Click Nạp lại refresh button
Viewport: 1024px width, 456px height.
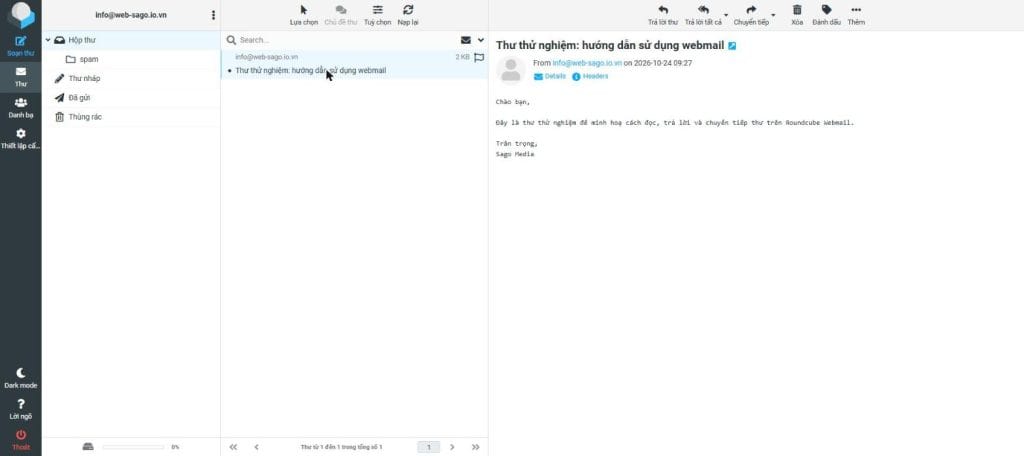(408, 15)
